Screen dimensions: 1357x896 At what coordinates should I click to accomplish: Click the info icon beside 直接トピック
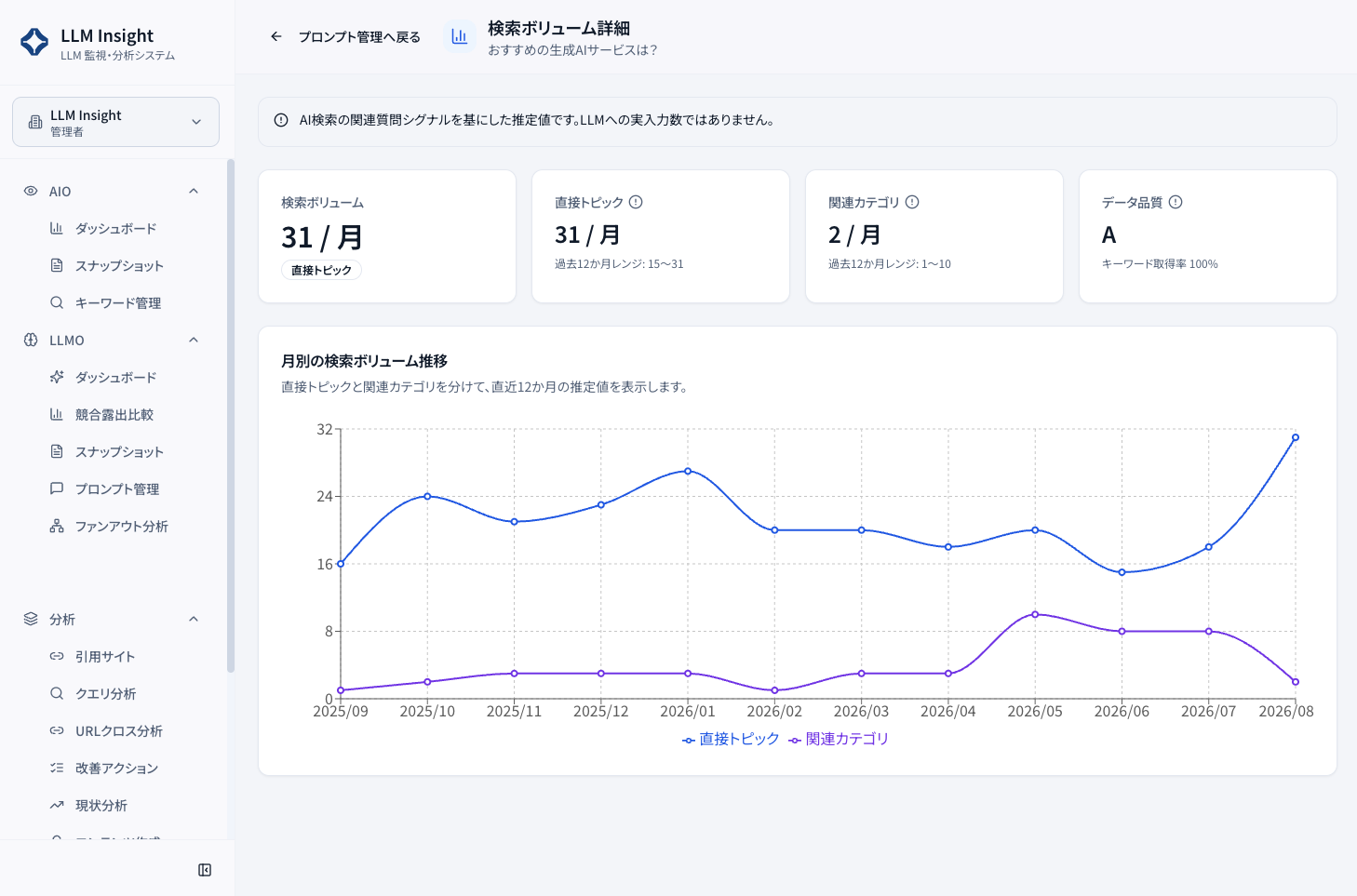(x=636, y=202)
